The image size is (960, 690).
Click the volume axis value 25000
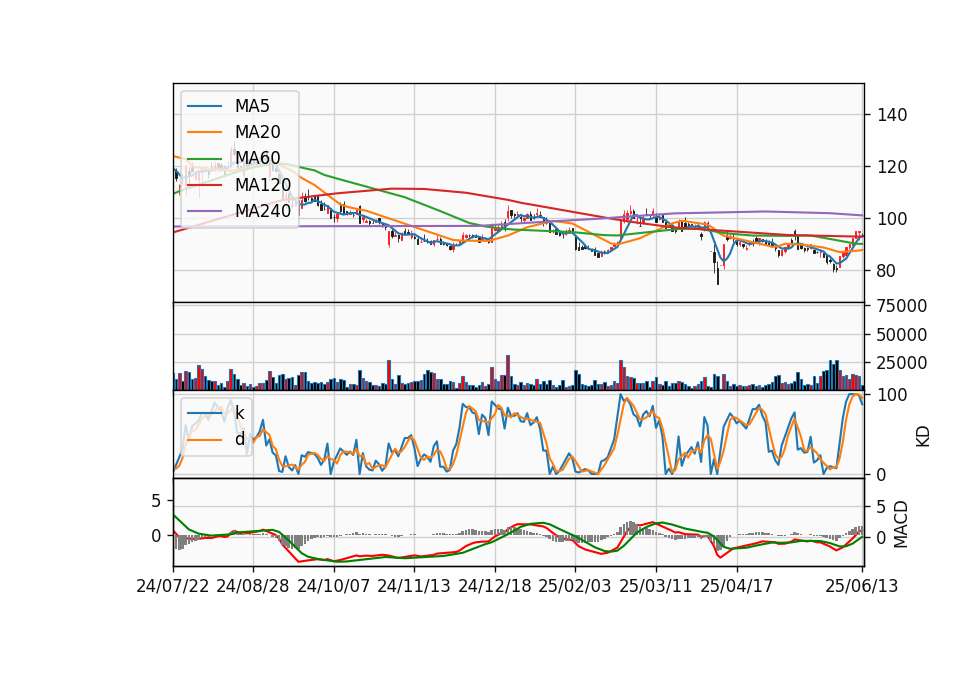point(901,363)
